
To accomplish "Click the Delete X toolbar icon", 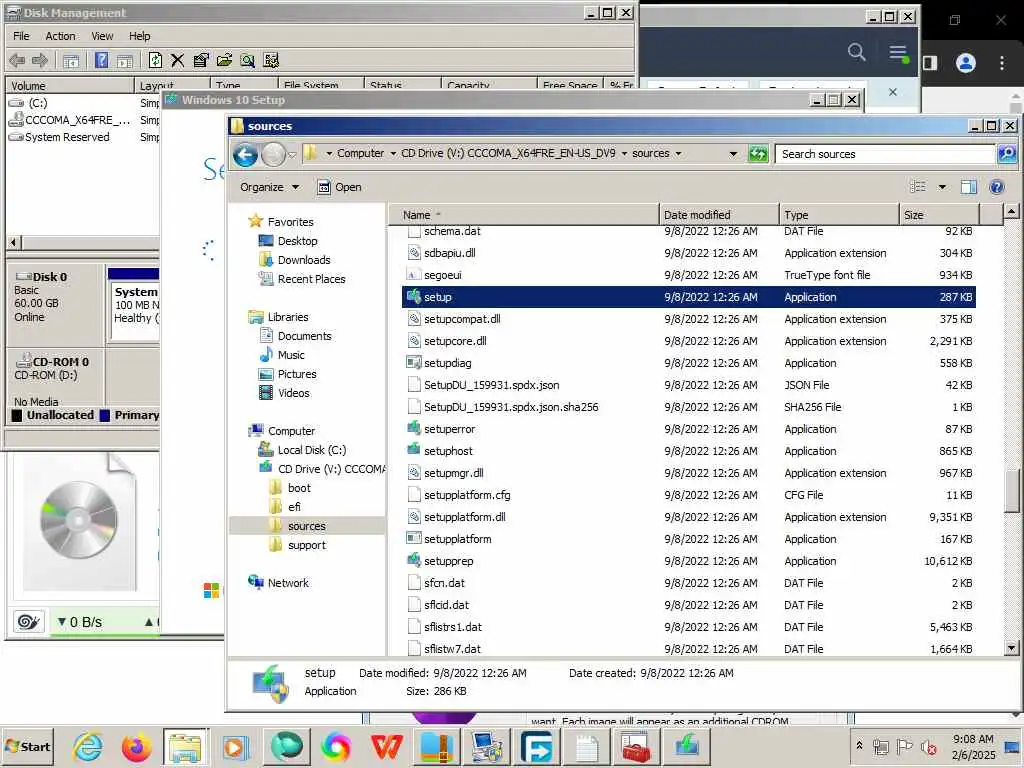I will click(178, 61).
